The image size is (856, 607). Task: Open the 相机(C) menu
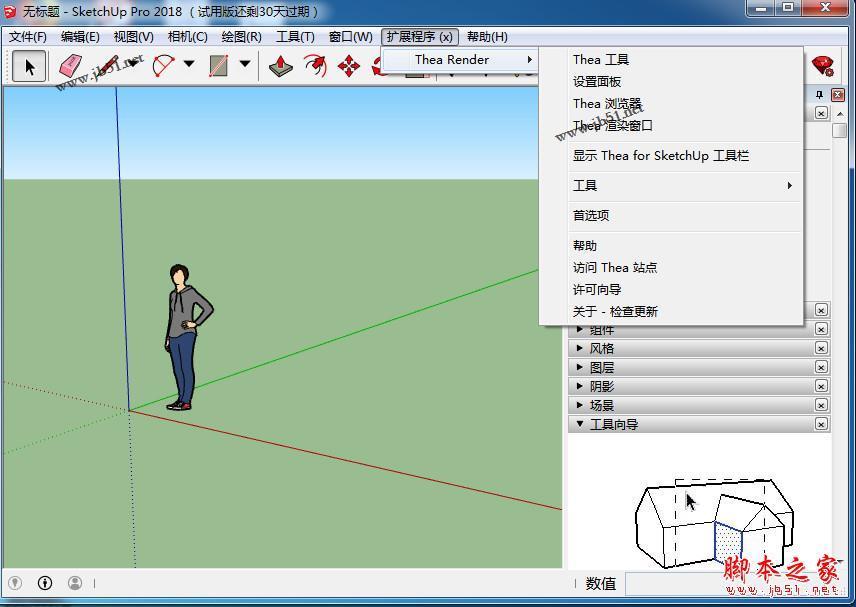[x=187, y=37]
